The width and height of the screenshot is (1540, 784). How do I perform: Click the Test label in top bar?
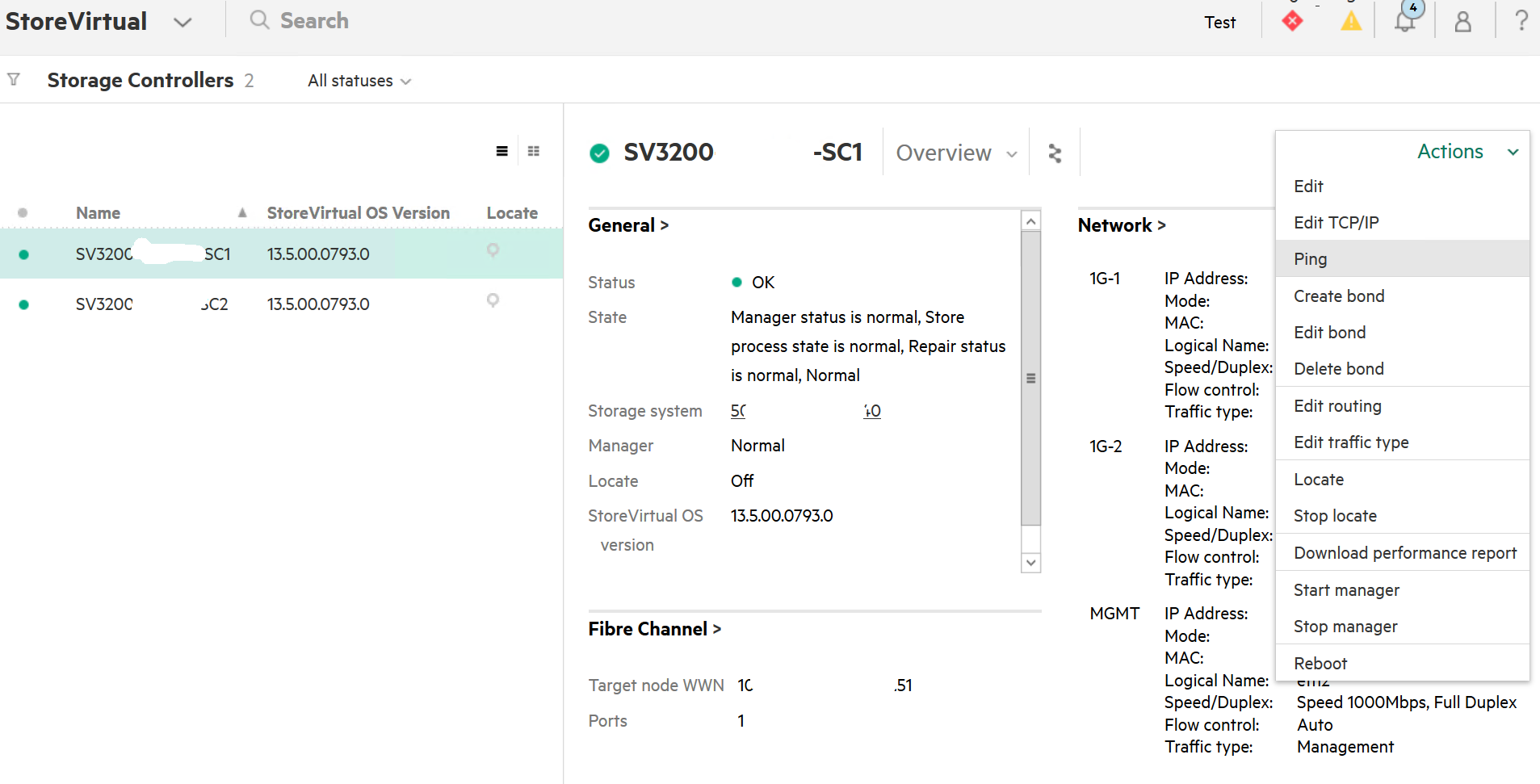pyautogui.click(x=1219, y=23)
